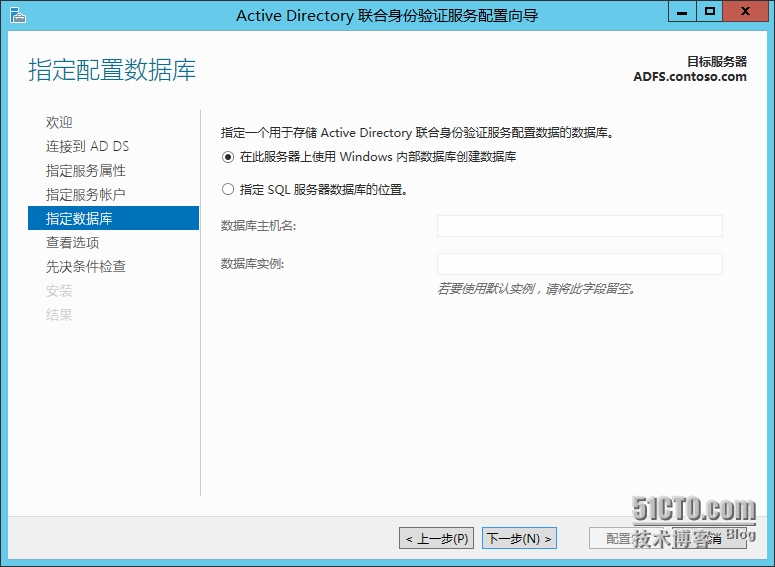Click the 安装 step in sidebar
Viewport: 775px width, 567px height.
click(60, 290)
